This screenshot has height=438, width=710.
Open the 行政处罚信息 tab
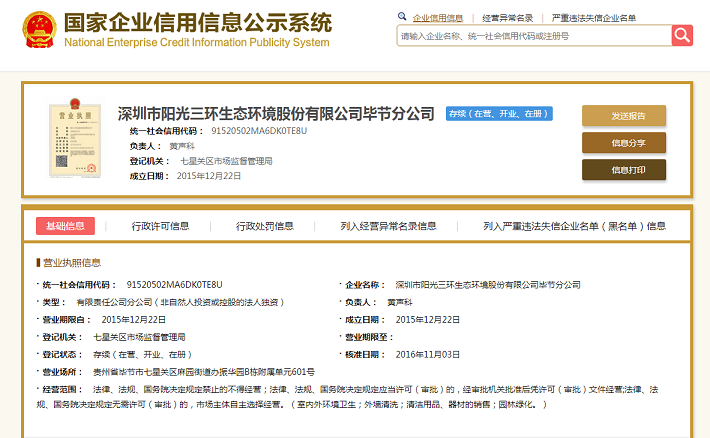[264, 226]
